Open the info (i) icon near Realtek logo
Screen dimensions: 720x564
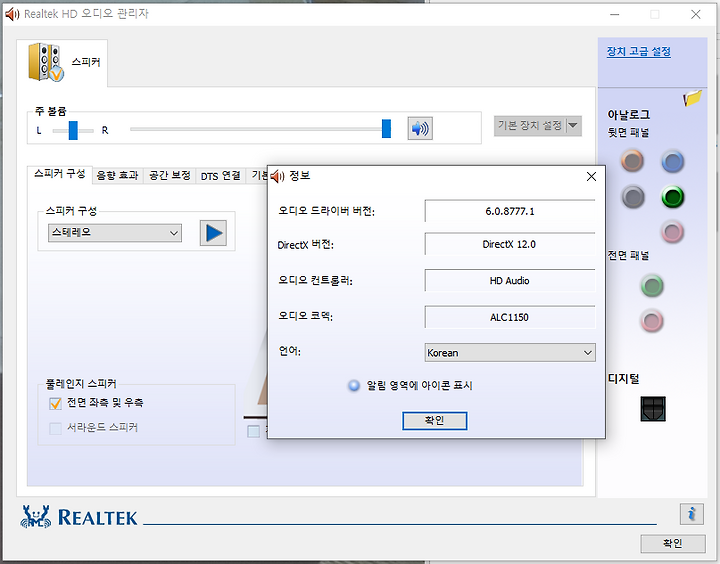coord(692,513)
